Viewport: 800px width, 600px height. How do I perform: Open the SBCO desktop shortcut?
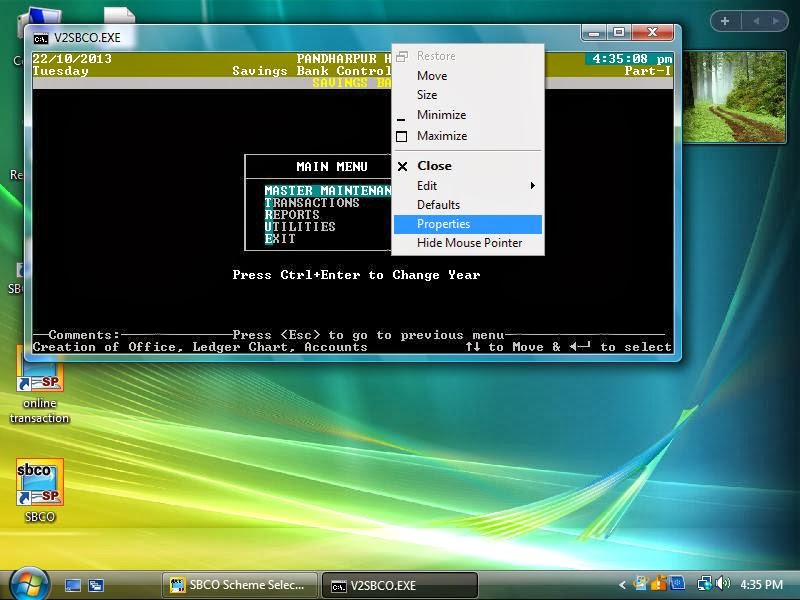[37, 483]
